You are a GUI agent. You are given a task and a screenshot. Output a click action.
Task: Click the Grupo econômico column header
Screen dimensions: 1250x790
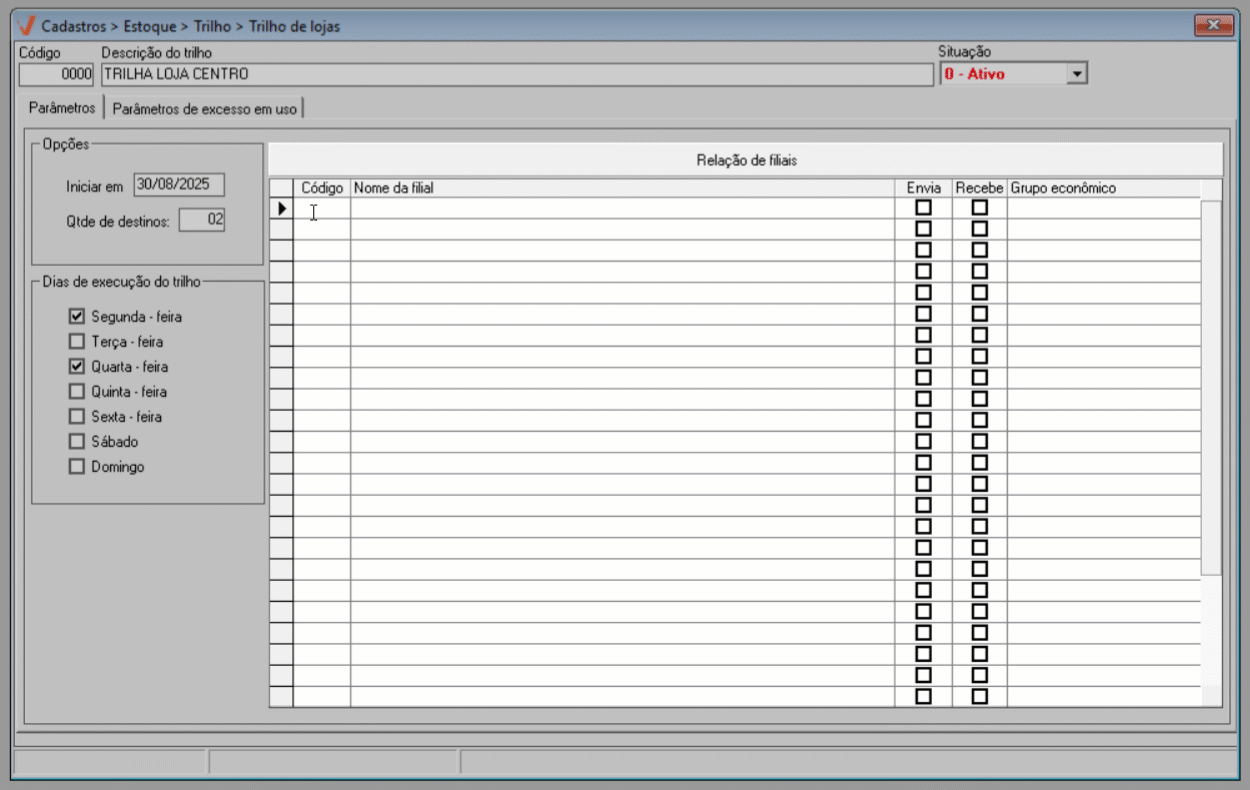tap(1103, 188)
